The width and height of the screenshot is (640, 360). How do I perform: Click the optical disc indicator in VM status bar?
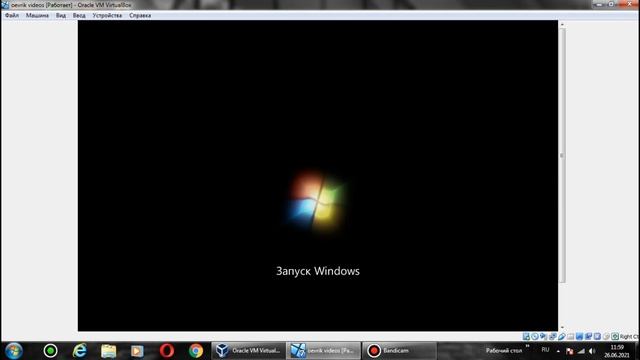tap(535, 336)
